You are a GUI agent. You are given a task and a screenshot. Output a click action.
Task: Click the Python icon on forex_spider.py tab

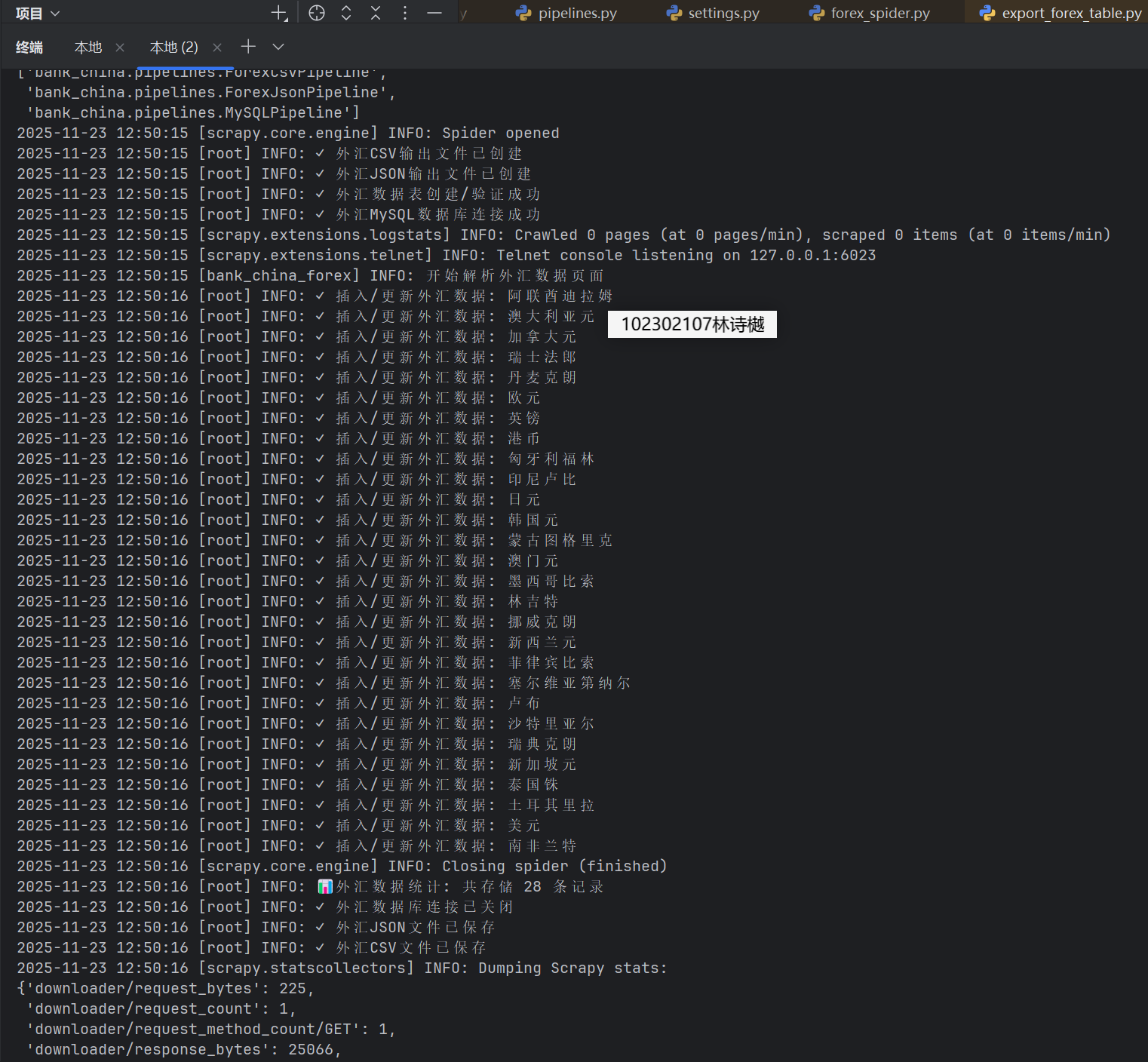(x=816, y=13)
